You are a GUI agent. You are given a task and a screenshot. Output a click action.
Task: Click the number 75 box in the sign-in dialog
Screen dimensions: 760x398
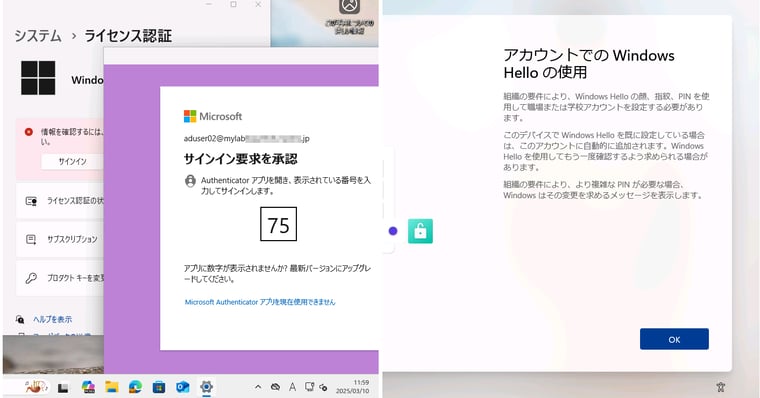(278, 224)
